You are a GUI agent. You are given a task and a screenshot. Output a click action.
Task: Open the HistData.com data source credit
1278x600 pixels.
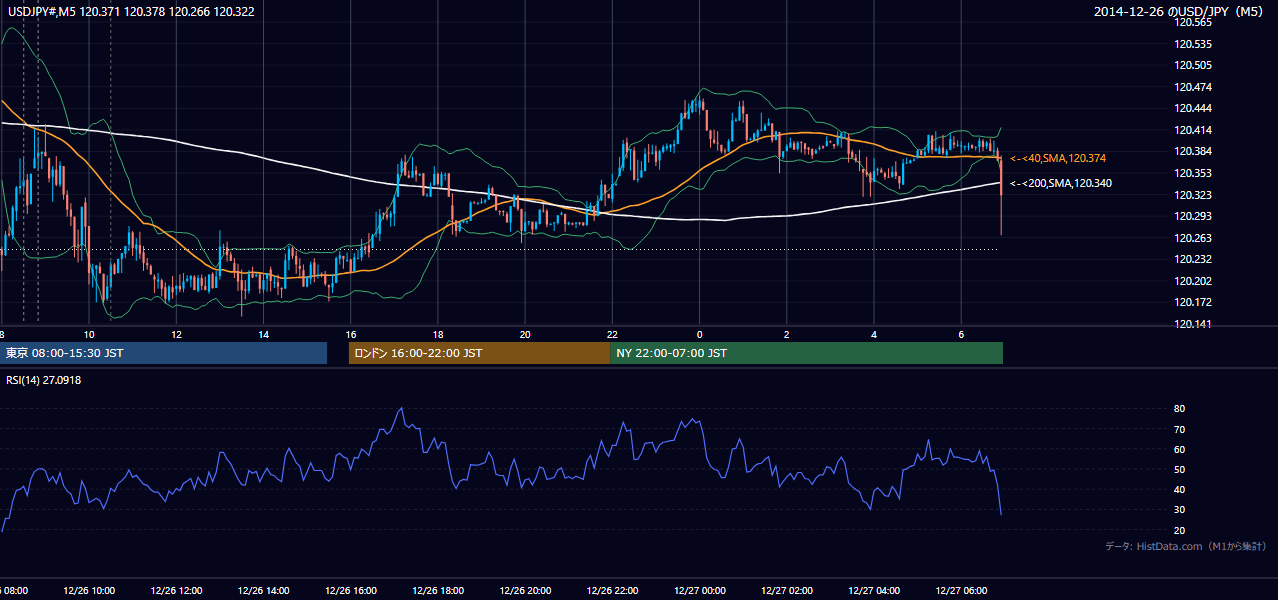tap(1185, 546)
